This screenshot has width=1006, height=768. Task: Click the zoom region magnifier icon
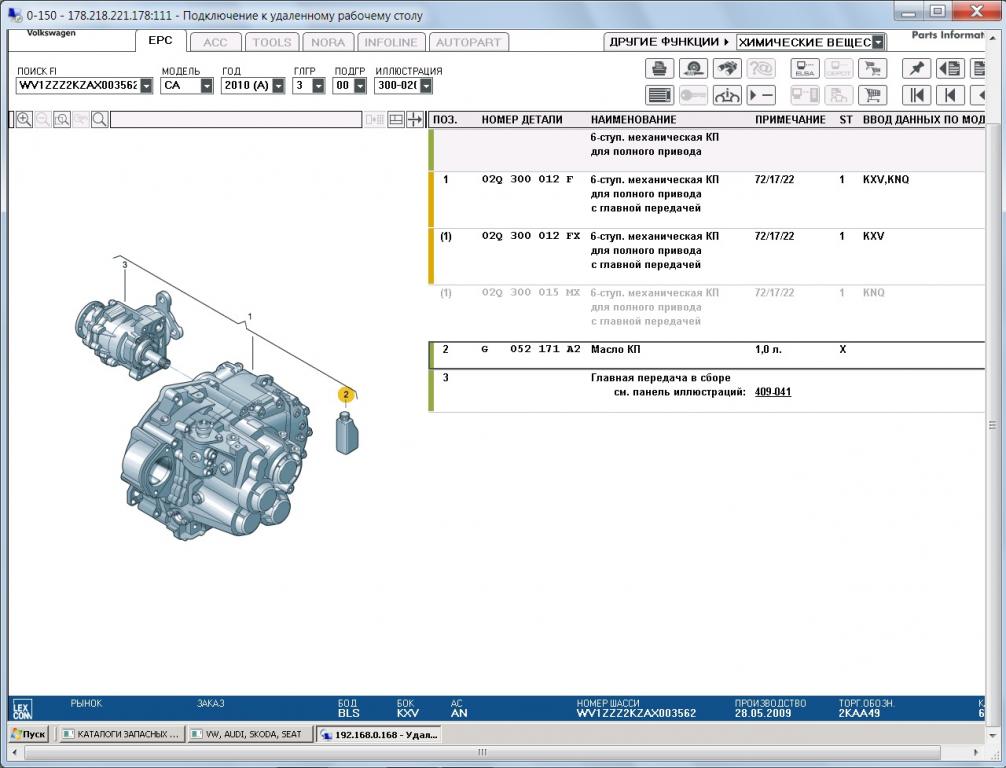(62, 119)
